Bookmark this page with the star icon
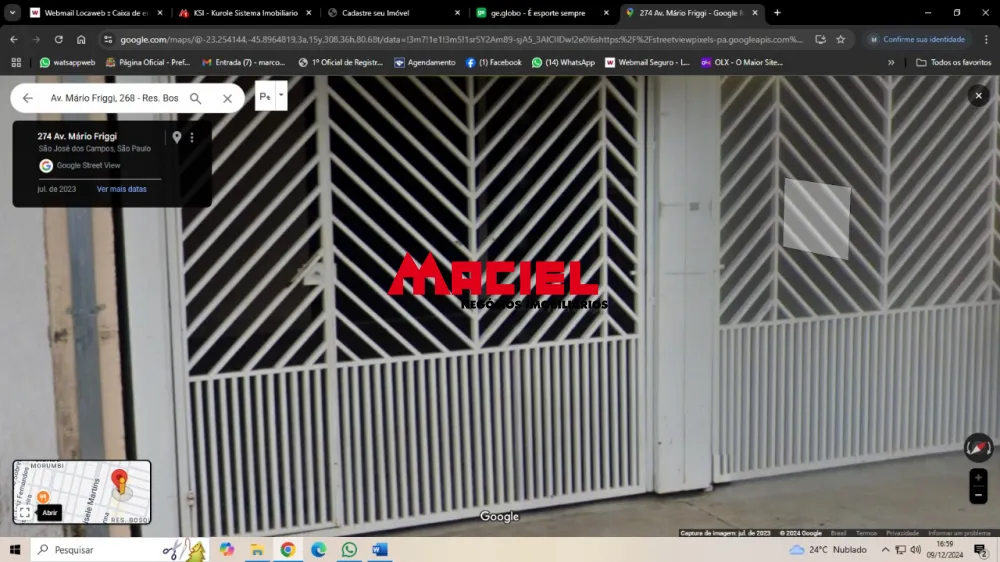 pyautogui.click(x=840, y=39)
